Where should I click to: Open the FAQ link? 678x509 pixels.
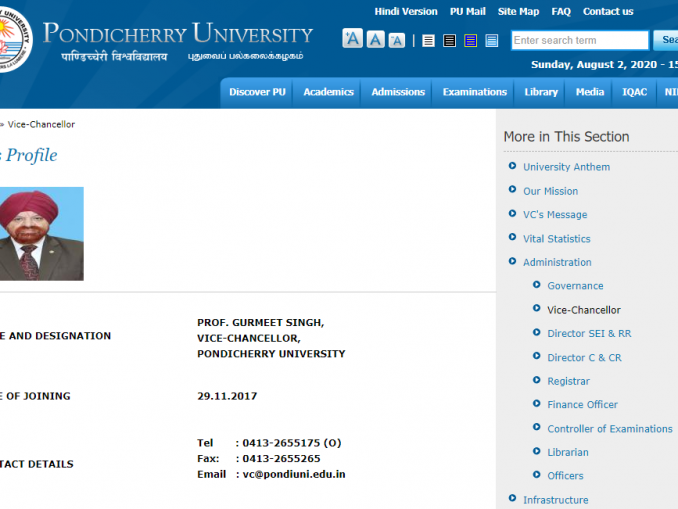tap(561, 12)
